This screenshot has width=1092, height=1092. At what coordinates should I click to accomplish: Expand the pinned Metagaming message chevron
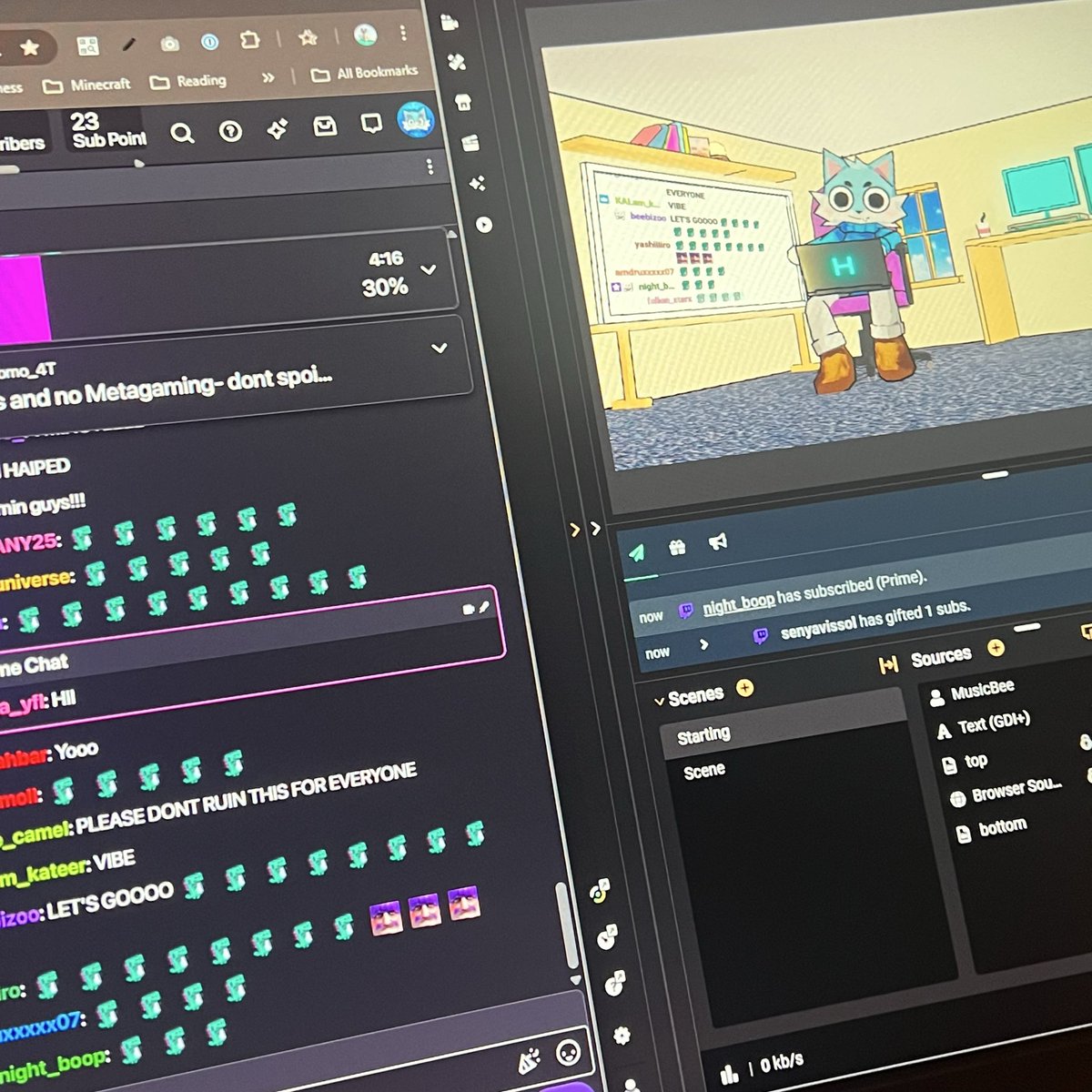pos(439,348)
